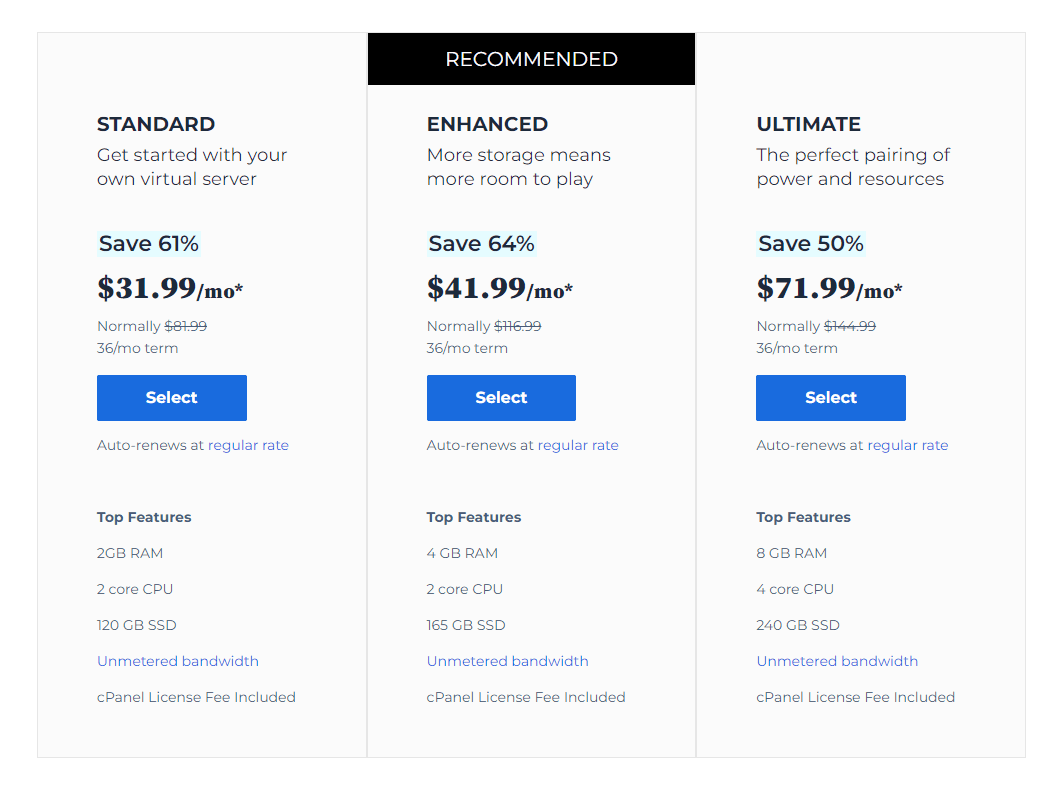The height and width of the screenshot is (791, 1062).
Task: Click the RECOMMENDED banner above ENHANCED
Action: (531, 59)
